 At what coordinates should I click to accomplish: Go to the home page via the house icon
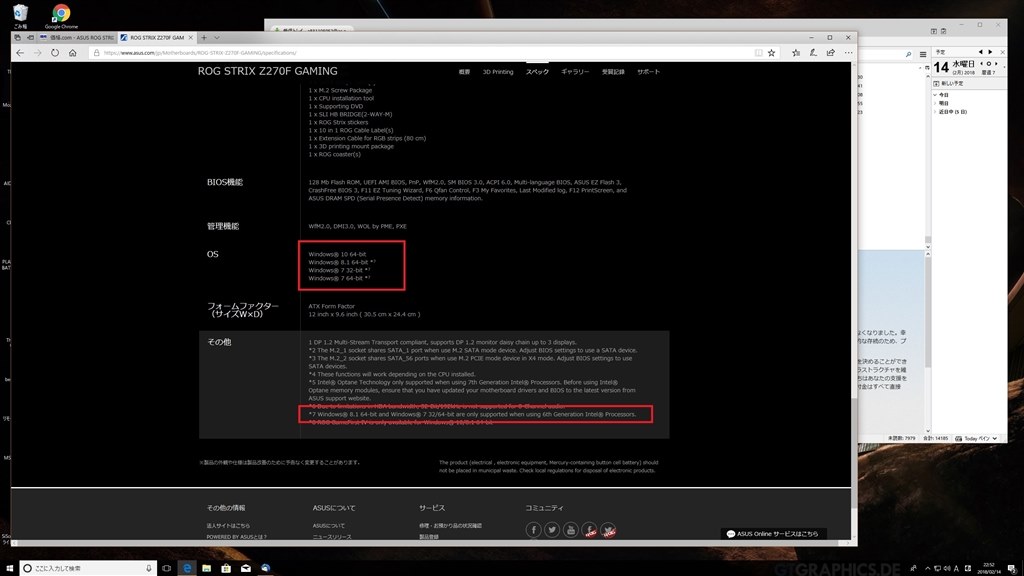point(72,53)
